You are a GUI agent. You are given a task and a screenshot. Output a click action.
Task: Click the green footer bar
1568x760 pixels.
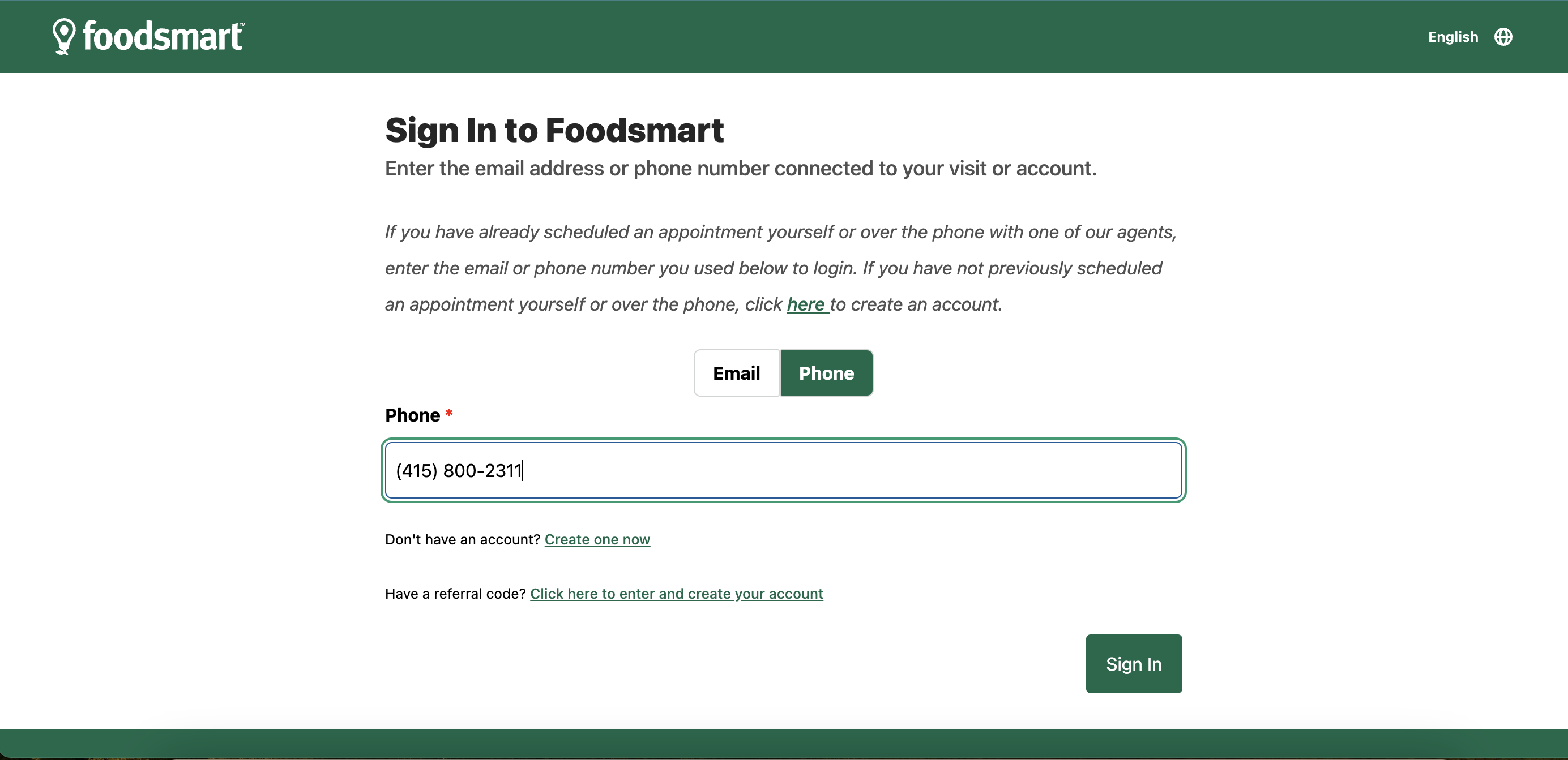784,744
